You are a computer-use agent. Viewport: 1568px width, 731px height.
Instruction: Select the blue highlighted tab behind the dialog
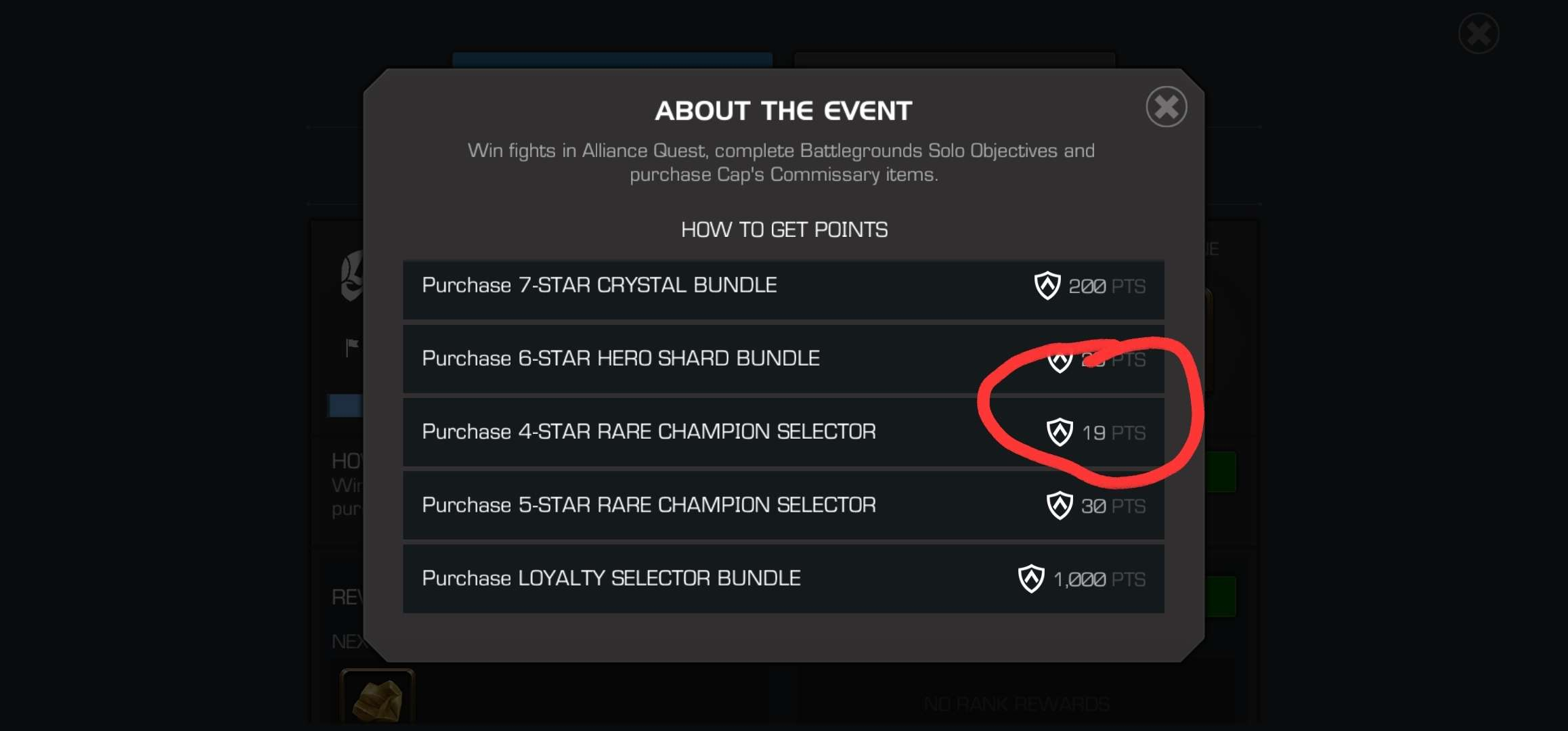coord(612,60)
